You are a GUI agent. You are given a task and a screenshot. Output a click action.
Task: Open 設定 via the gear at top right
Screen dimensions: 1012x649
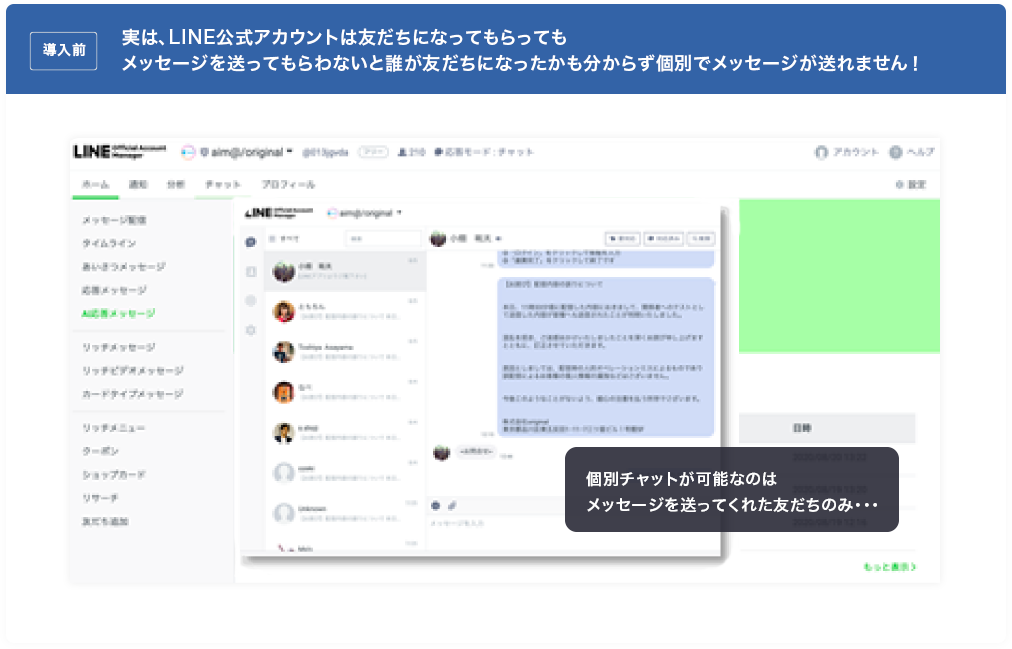point(899,183)
